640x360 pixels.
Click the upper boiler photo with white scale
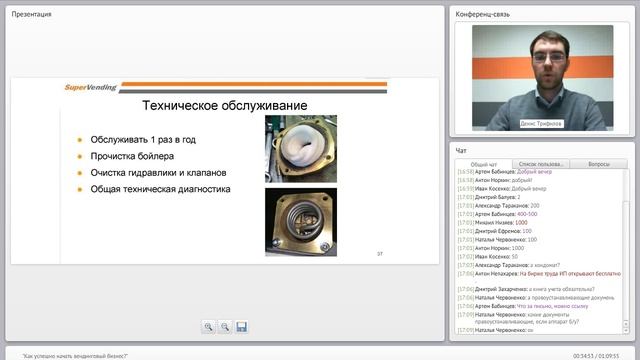coord(301,149)
